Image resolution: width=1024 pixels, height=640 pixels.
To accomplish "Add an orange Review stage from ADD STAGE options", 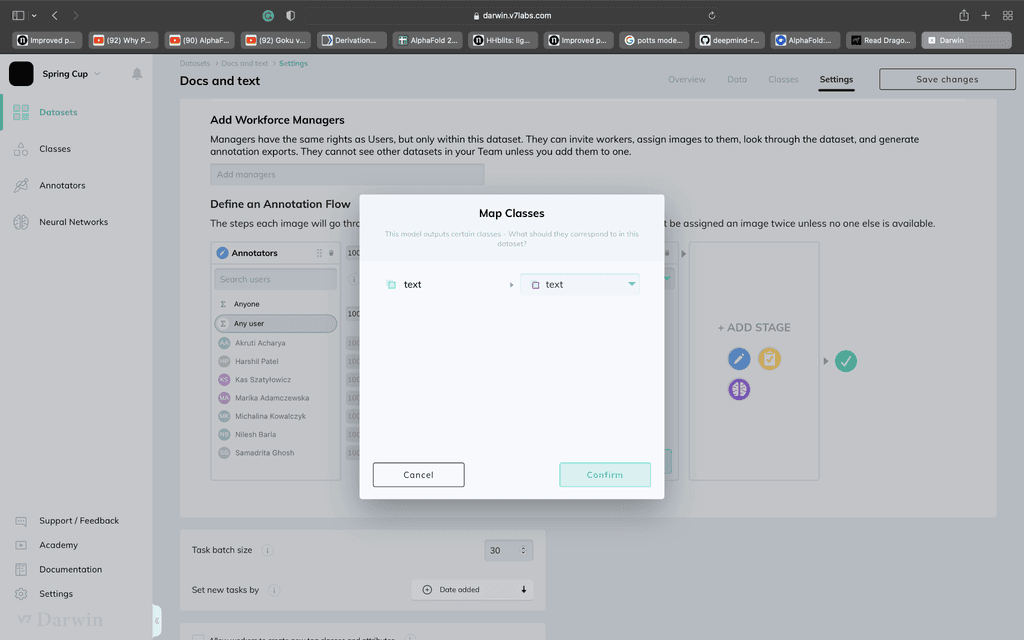I will click(769, 359).
